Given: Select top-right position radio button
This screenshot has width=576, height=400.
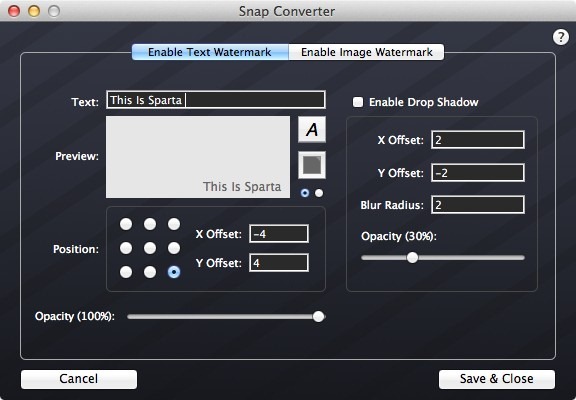Looking at the screenshot, I should 174,224.
